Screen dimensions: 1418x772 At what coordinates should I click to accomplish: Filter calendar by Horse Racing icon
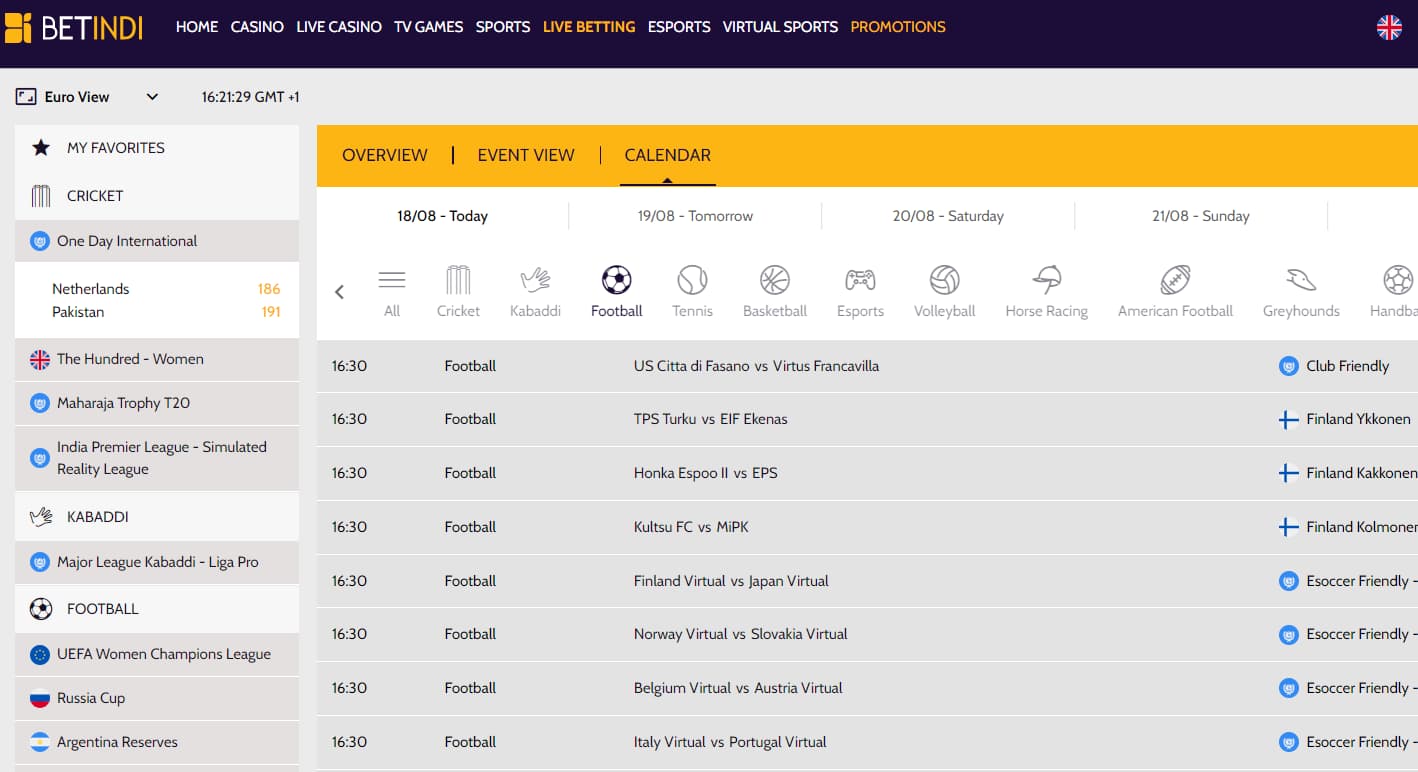[x=1046, y=280]
